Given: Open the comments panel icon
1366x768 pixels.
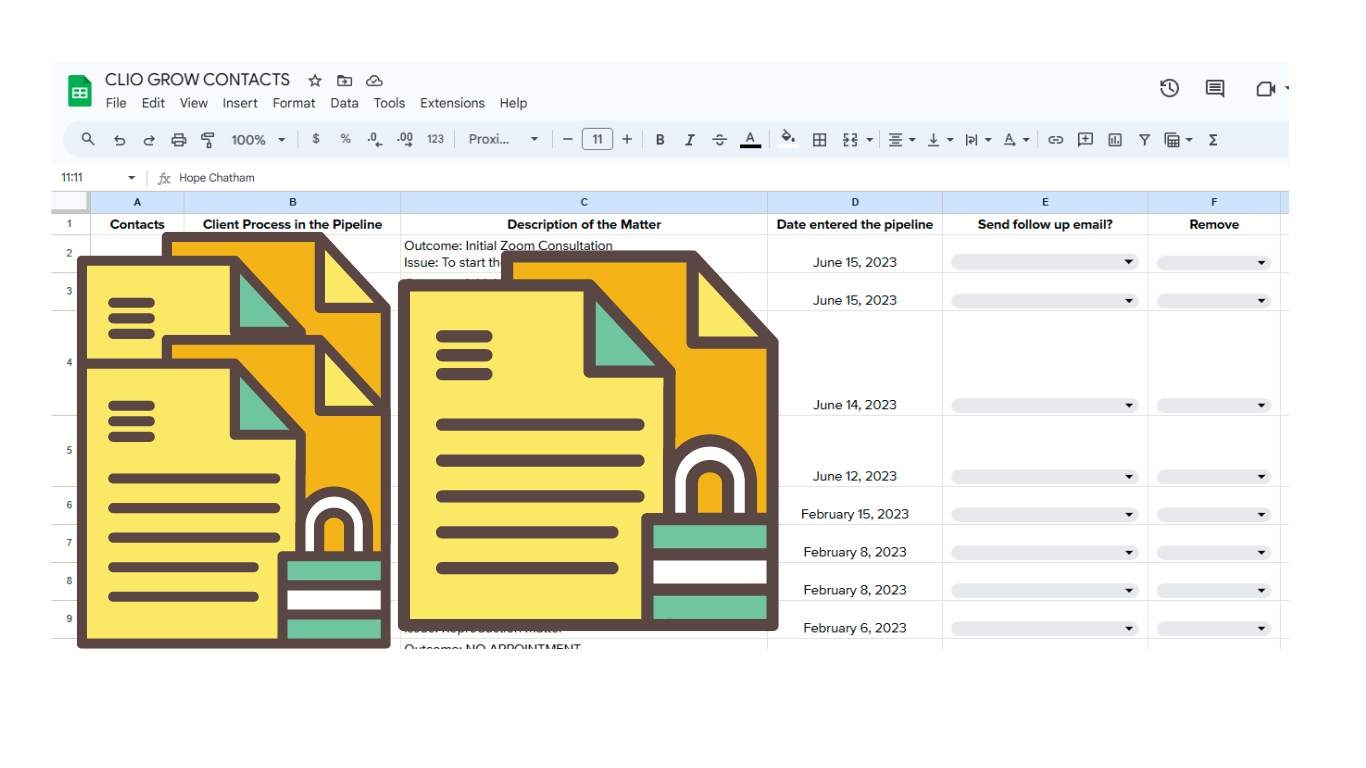Looking at the screenshot, I should click(x=1215, y=88).
